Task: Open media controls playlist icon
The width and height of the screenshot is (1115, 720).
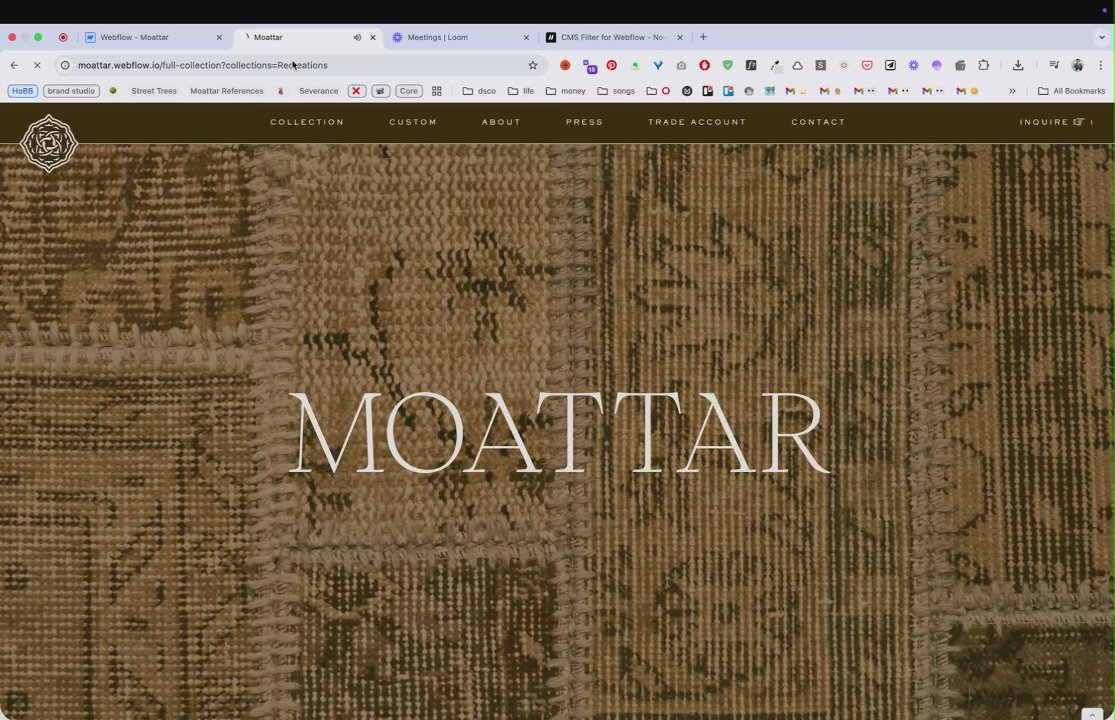Action: (1054, 65)
